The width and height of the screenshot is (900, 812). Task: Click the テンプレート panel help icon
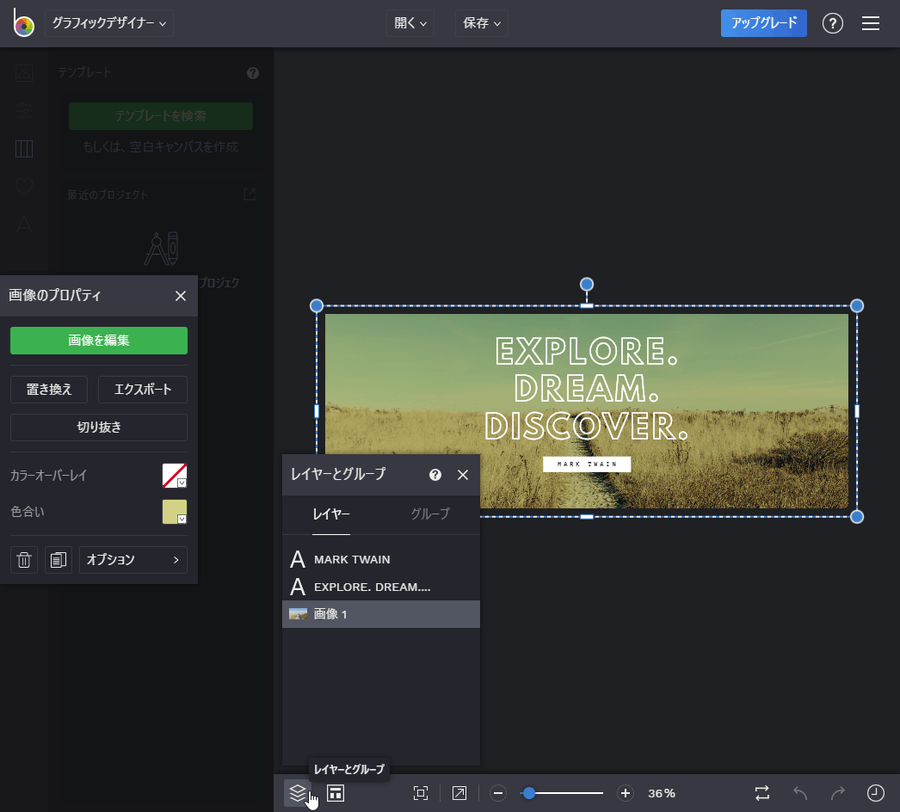point(253,73)
